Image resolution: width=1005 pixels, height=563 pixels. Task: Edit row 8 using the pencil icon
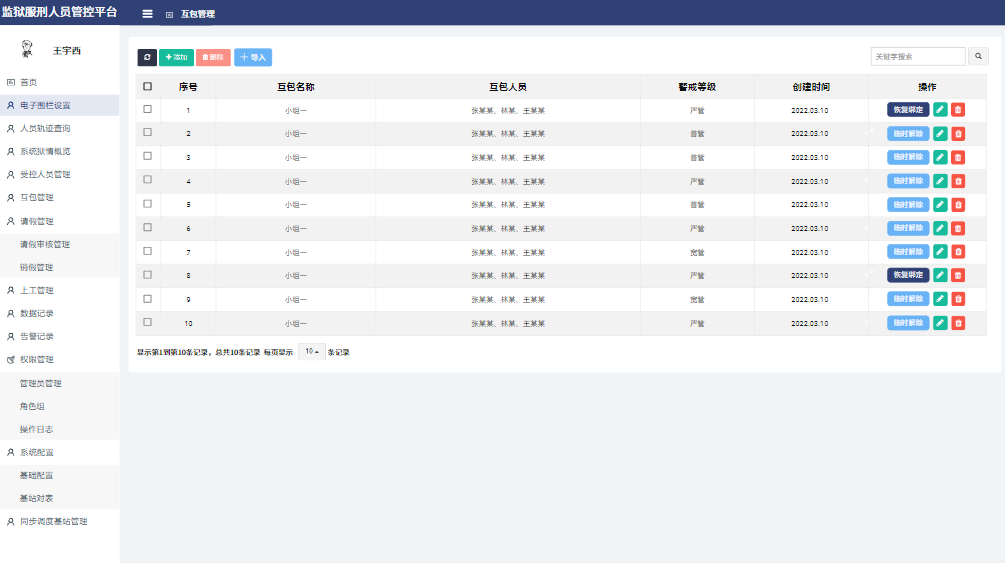click(940, 275)
